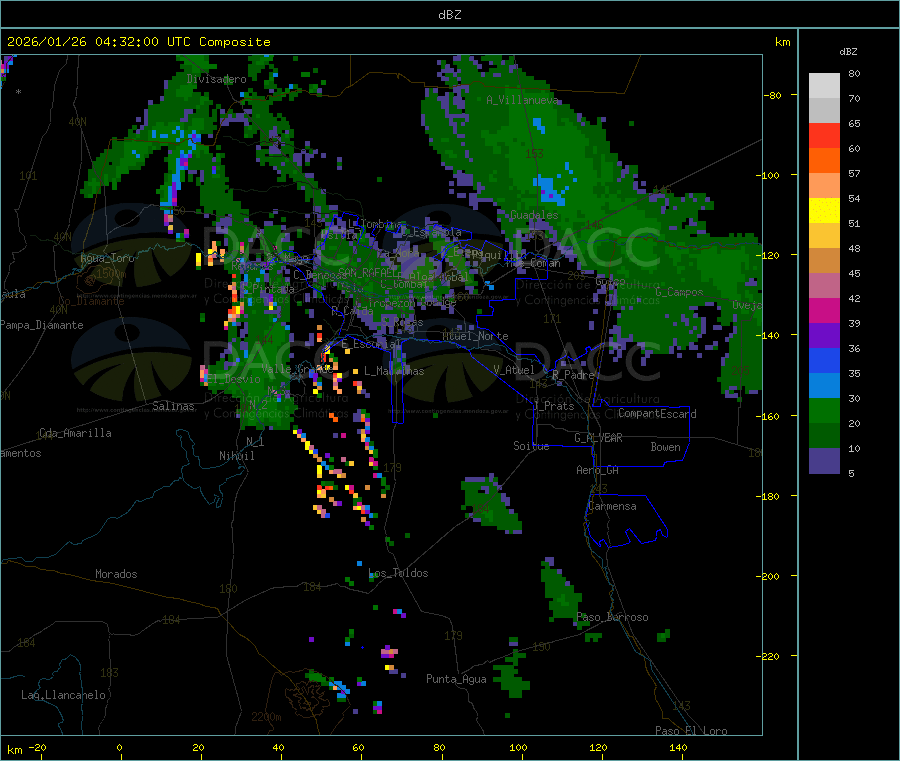The width and height of the screenshot is (900, 761).
Task: Click the timestamp 2026/01/26 04:32:00 UTC Composite
Action: pos(138,42)
